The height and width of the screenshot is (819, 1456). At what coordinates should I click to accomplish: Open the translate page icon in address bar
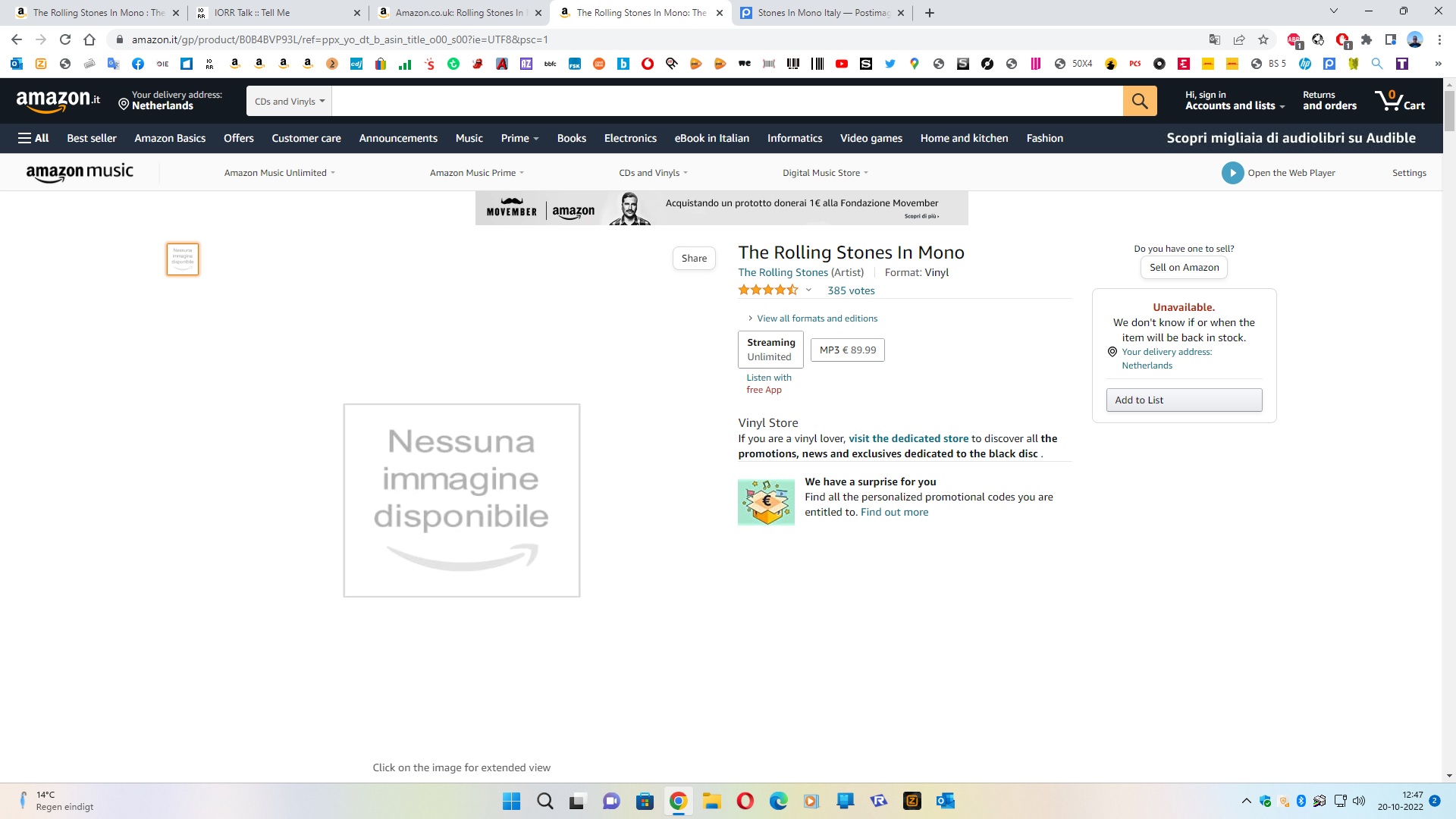[x=1215, y=39]
